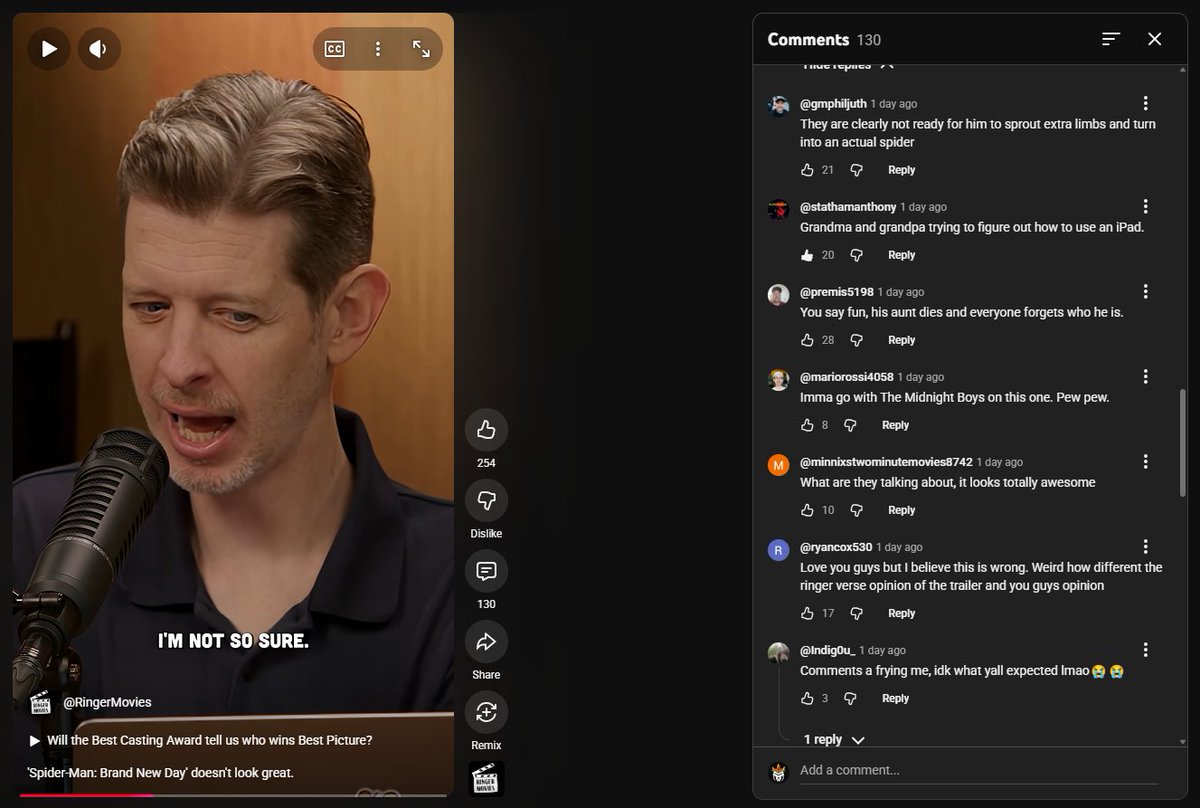
Task: Mute the video audio
Action: tap(99, 48)
